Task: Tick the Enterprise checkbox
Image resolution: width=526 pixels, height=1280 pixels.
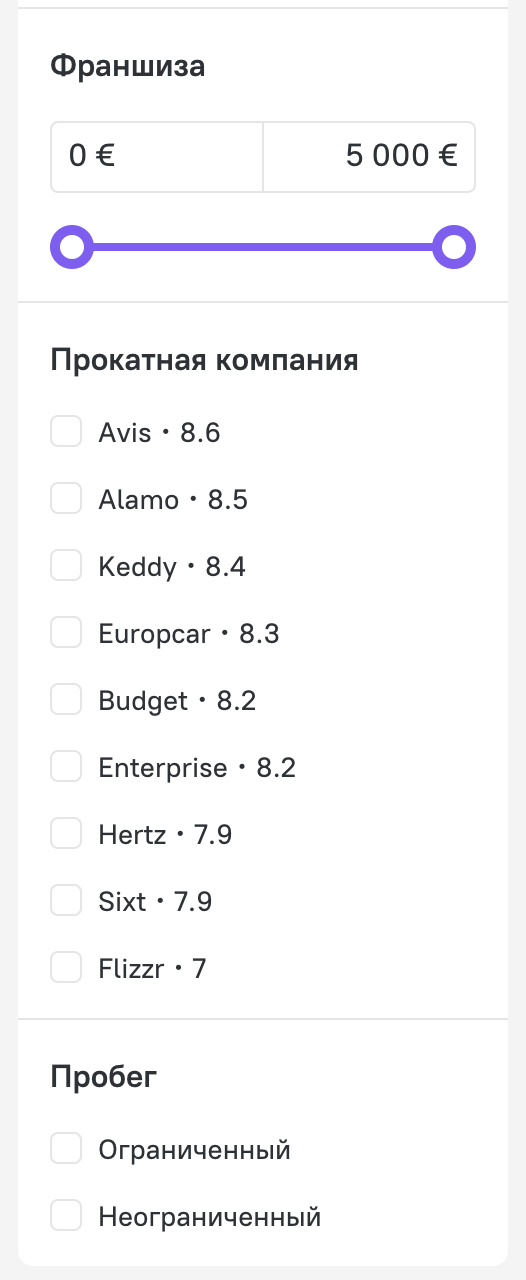Action: coord(66,768)
